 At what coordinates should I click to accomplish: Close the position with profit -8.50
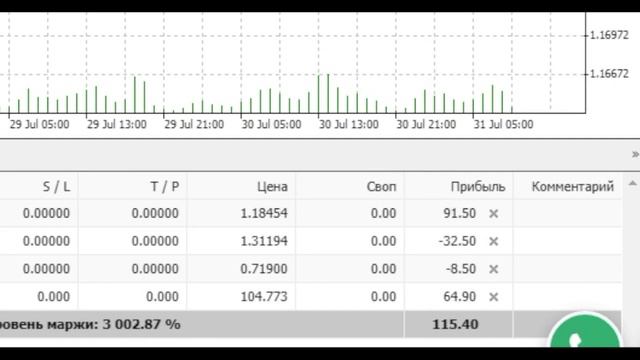[x=493, y=269]
